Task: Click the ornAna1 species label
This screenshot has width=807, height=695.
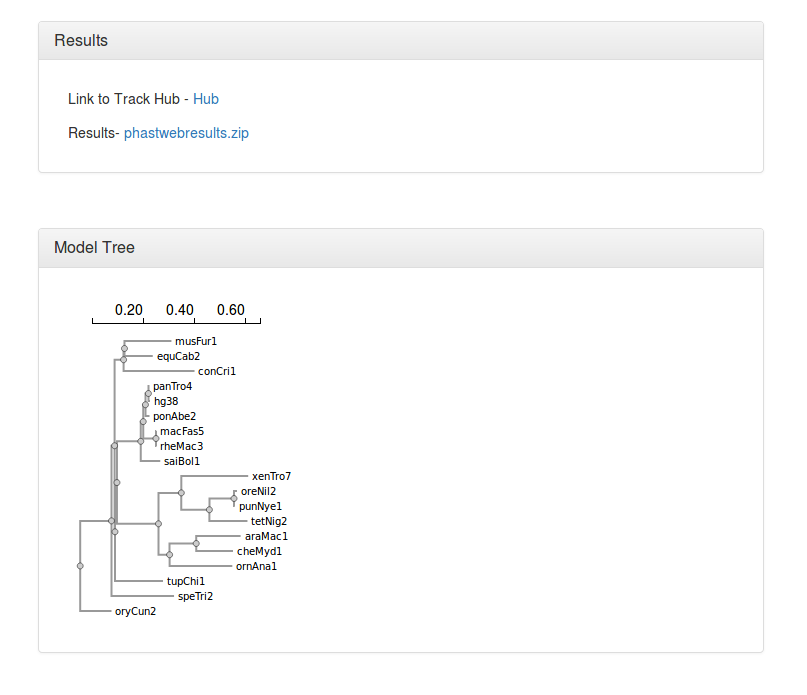Action: click(257, 566)
